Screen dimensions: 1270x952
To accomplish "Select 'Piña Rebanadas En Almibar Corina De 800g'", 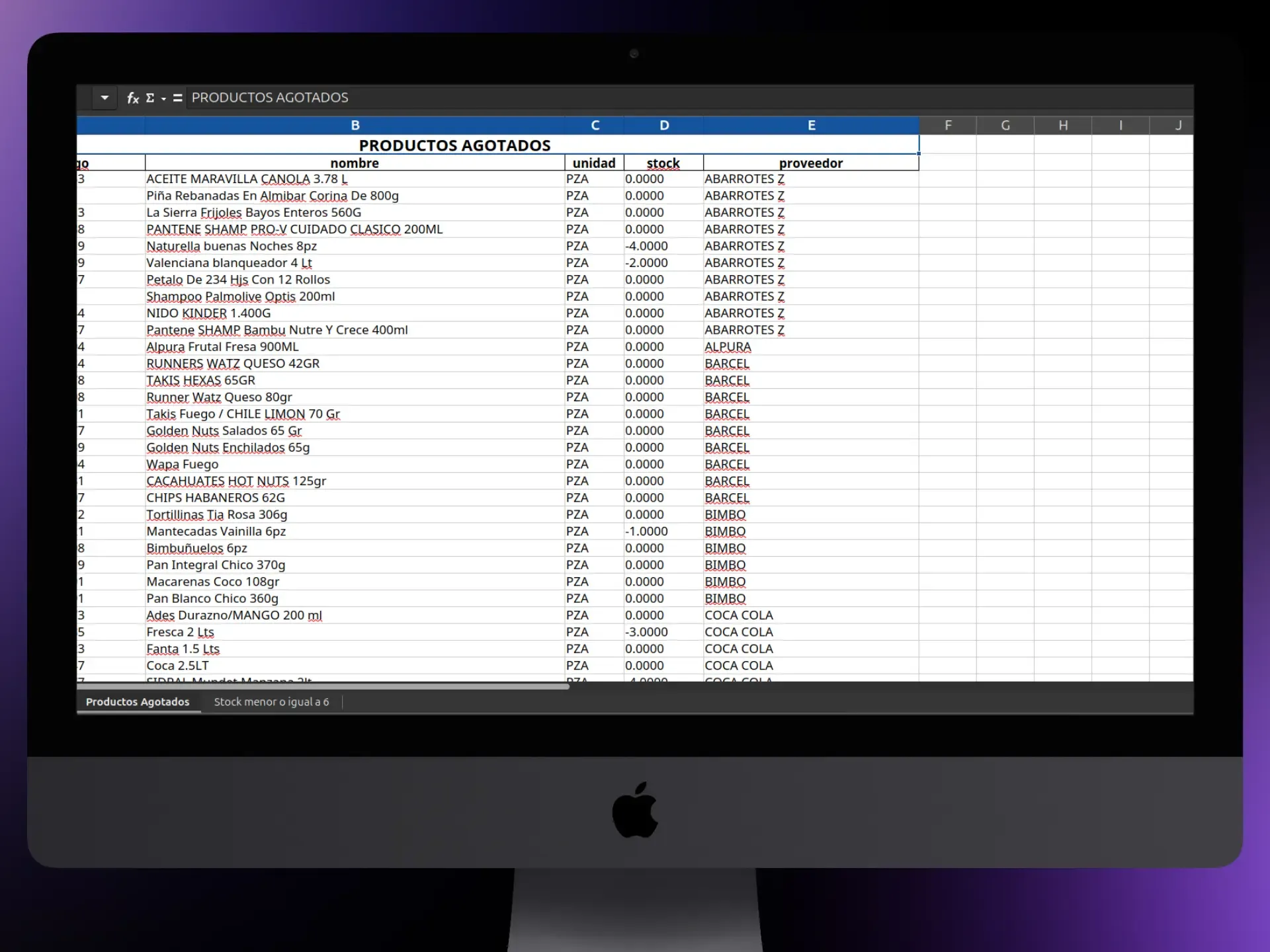I will point(355,196).
